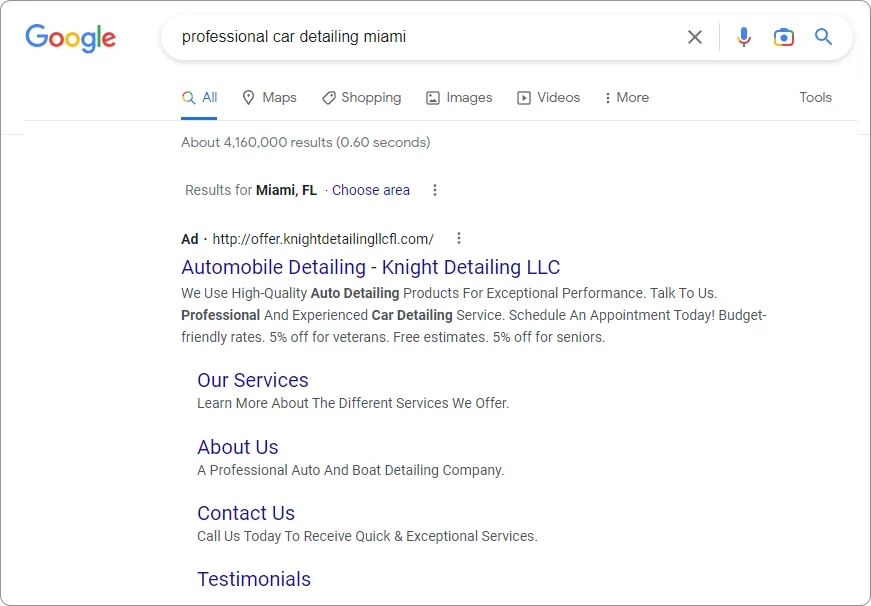Open the About Us sitelink

[238, 447]
